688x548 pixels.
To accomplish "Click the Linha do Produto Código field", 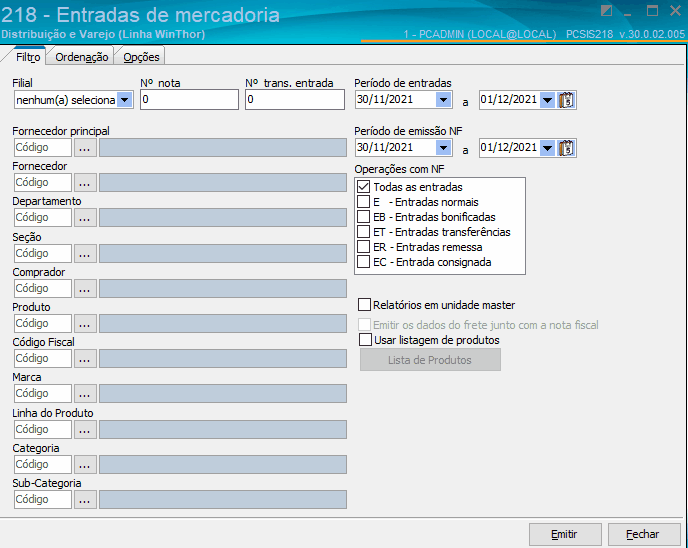I will coord(43,430).
